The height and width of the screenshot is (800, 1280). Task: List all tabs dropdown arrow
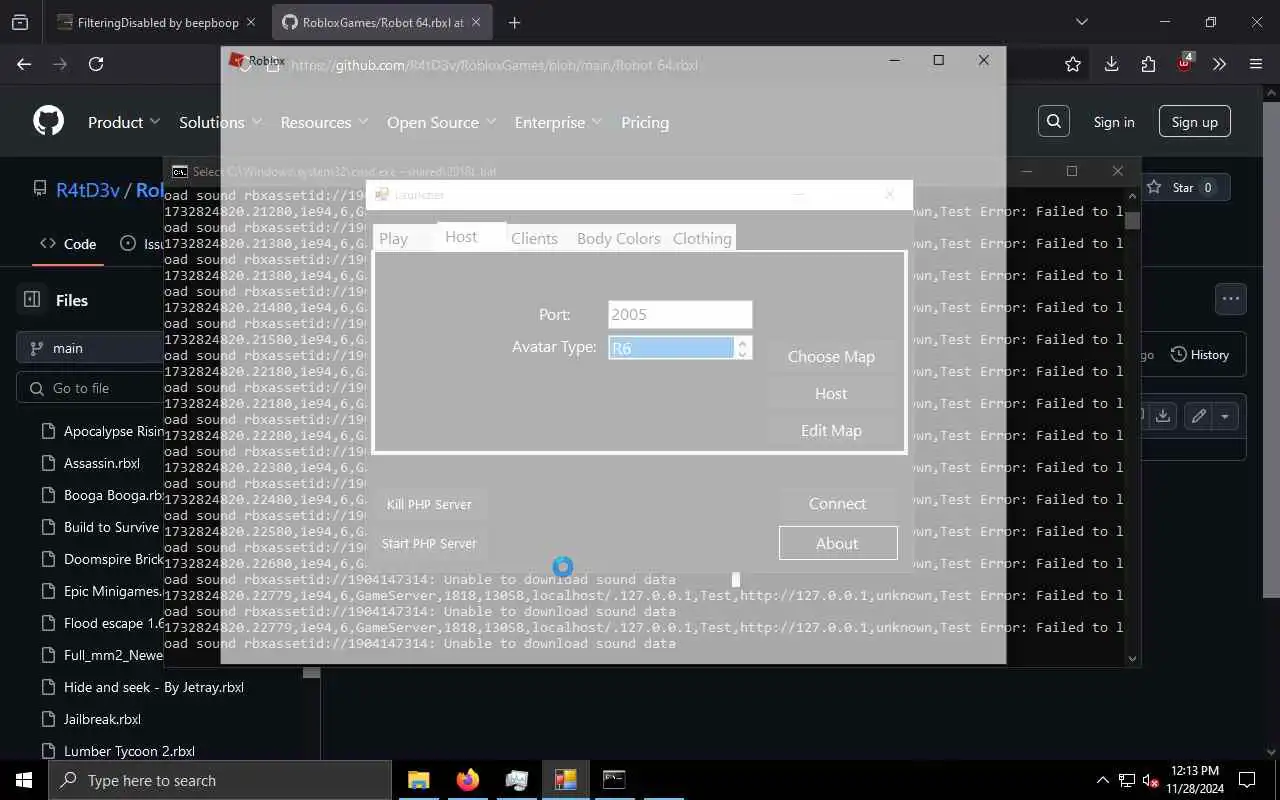click(x=1081, y=22)
